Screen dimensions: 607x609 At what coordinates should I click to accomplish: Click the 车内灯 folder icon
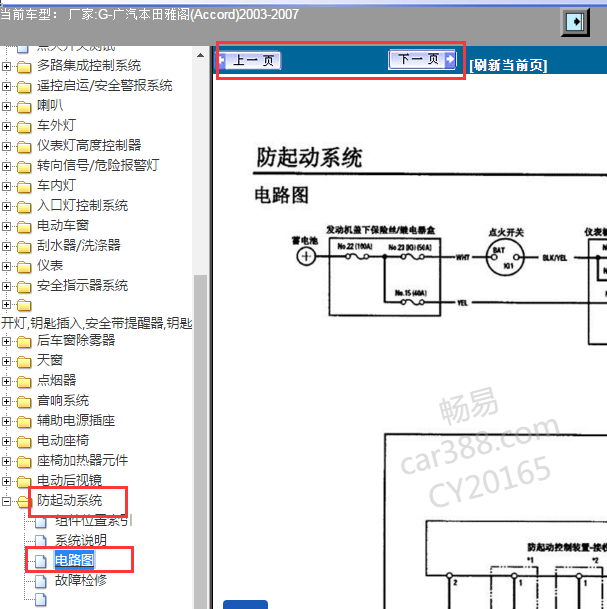(x=24, y=187)
